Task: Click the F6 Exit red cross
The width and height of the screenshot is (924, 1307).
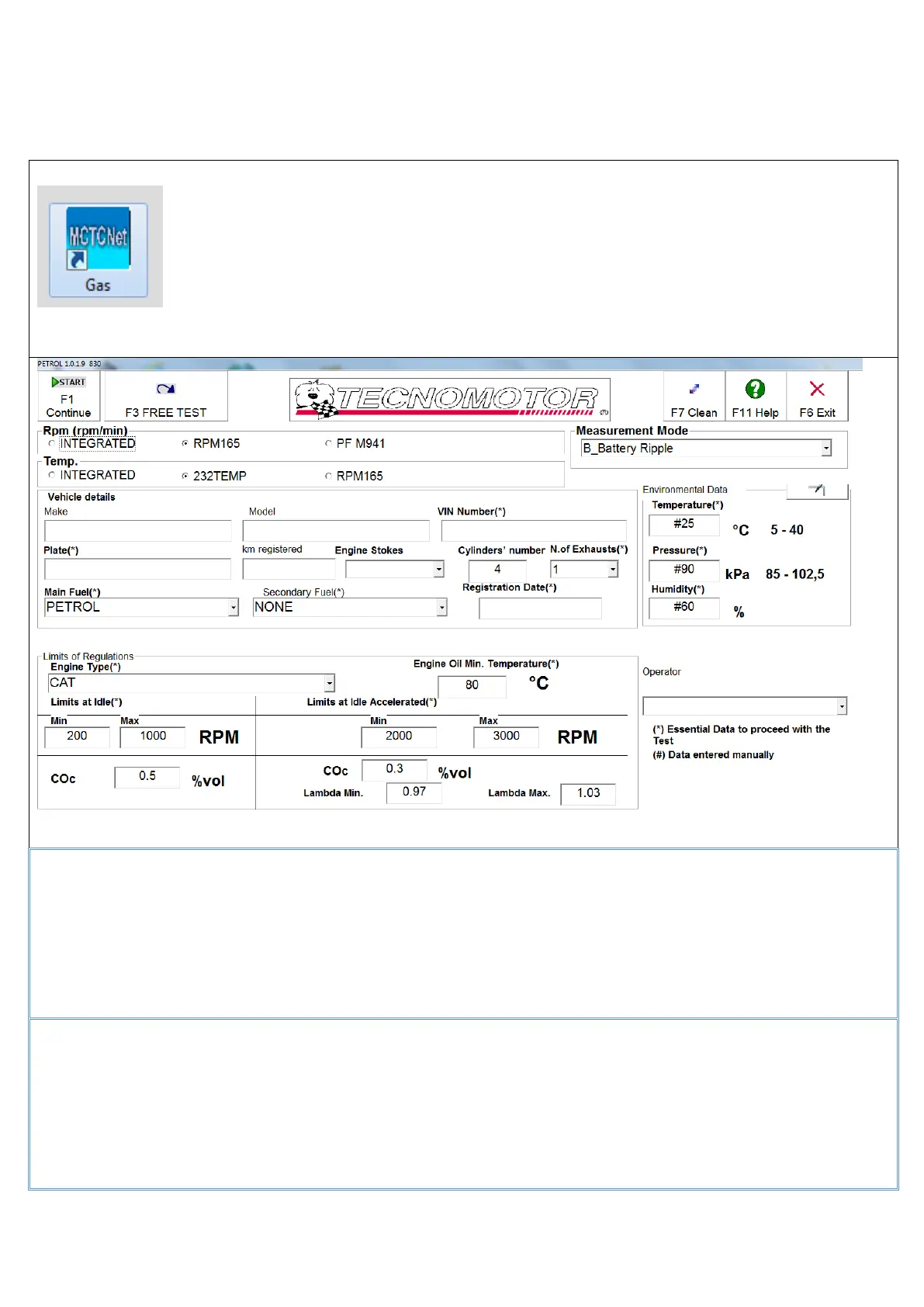Action: tap(817, 397)
